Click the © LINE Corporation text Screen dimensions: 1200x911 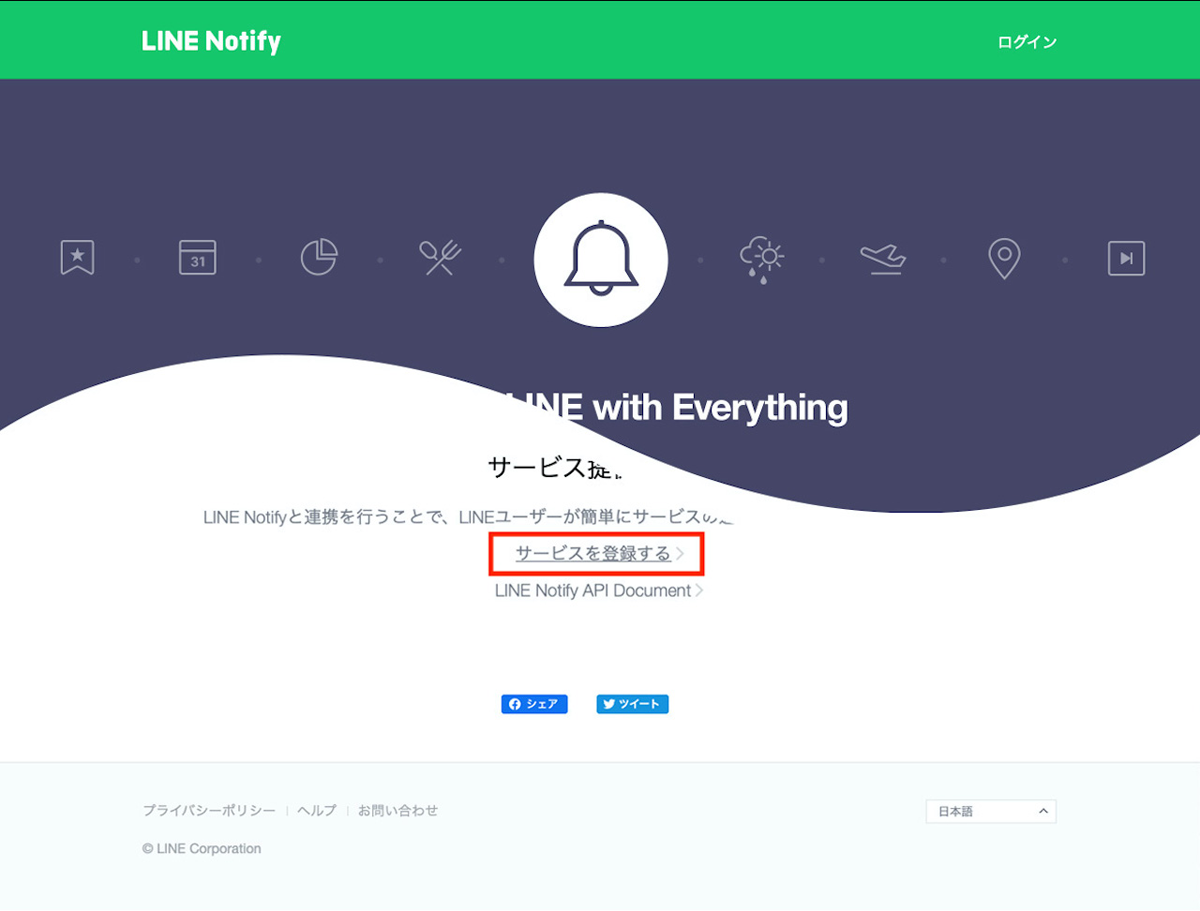pos(202,849)
